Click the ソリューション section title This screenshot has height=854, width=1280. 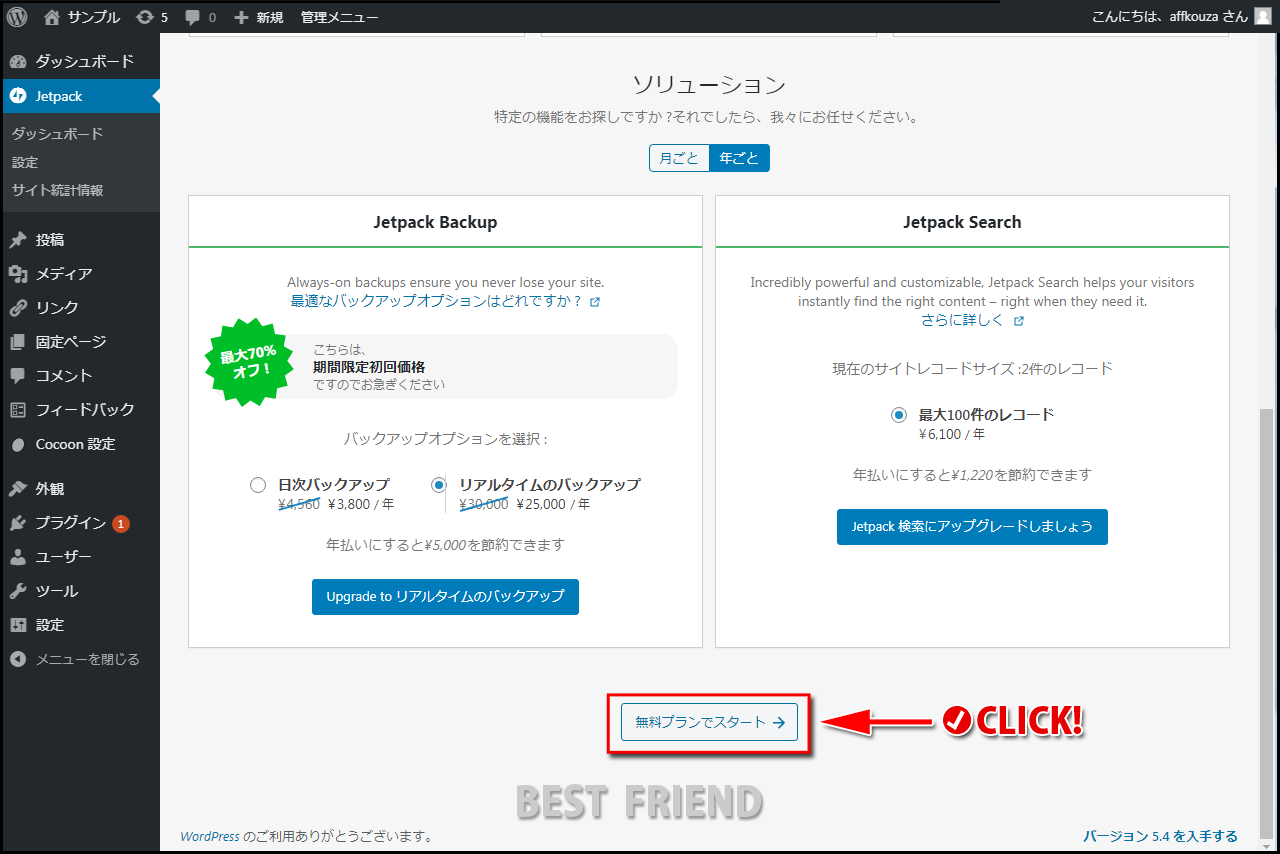tap(709, 85)
